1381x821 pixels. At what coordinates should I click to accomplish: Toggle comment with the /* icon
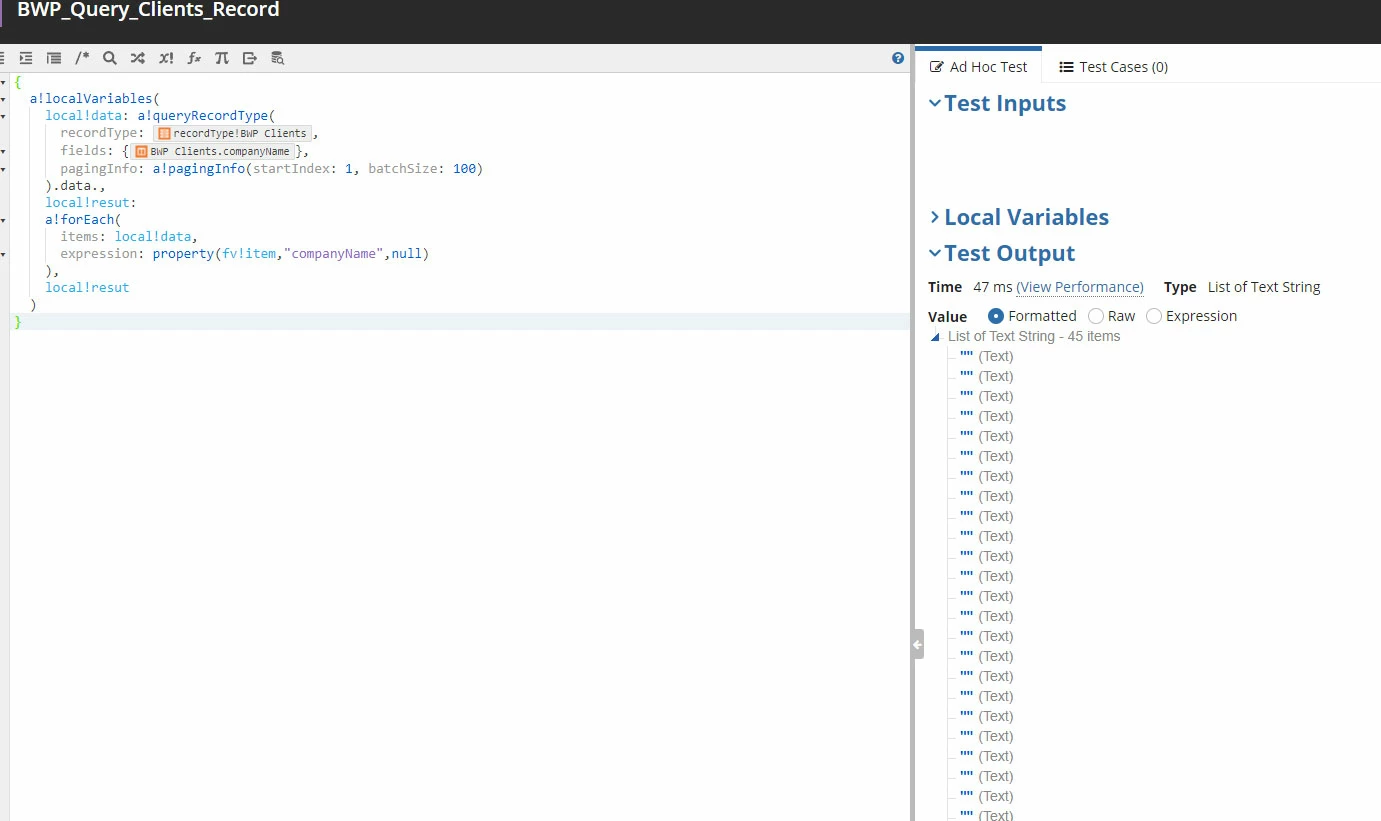82,58
